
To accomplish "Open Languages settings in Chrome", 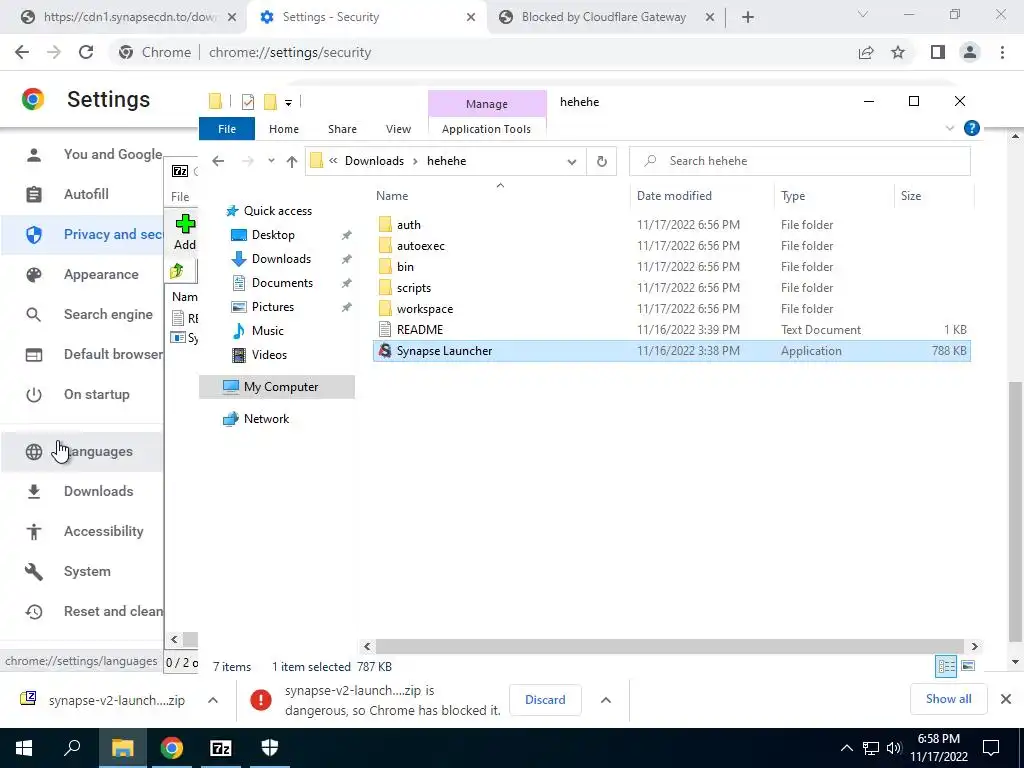I will click(82, 451).
